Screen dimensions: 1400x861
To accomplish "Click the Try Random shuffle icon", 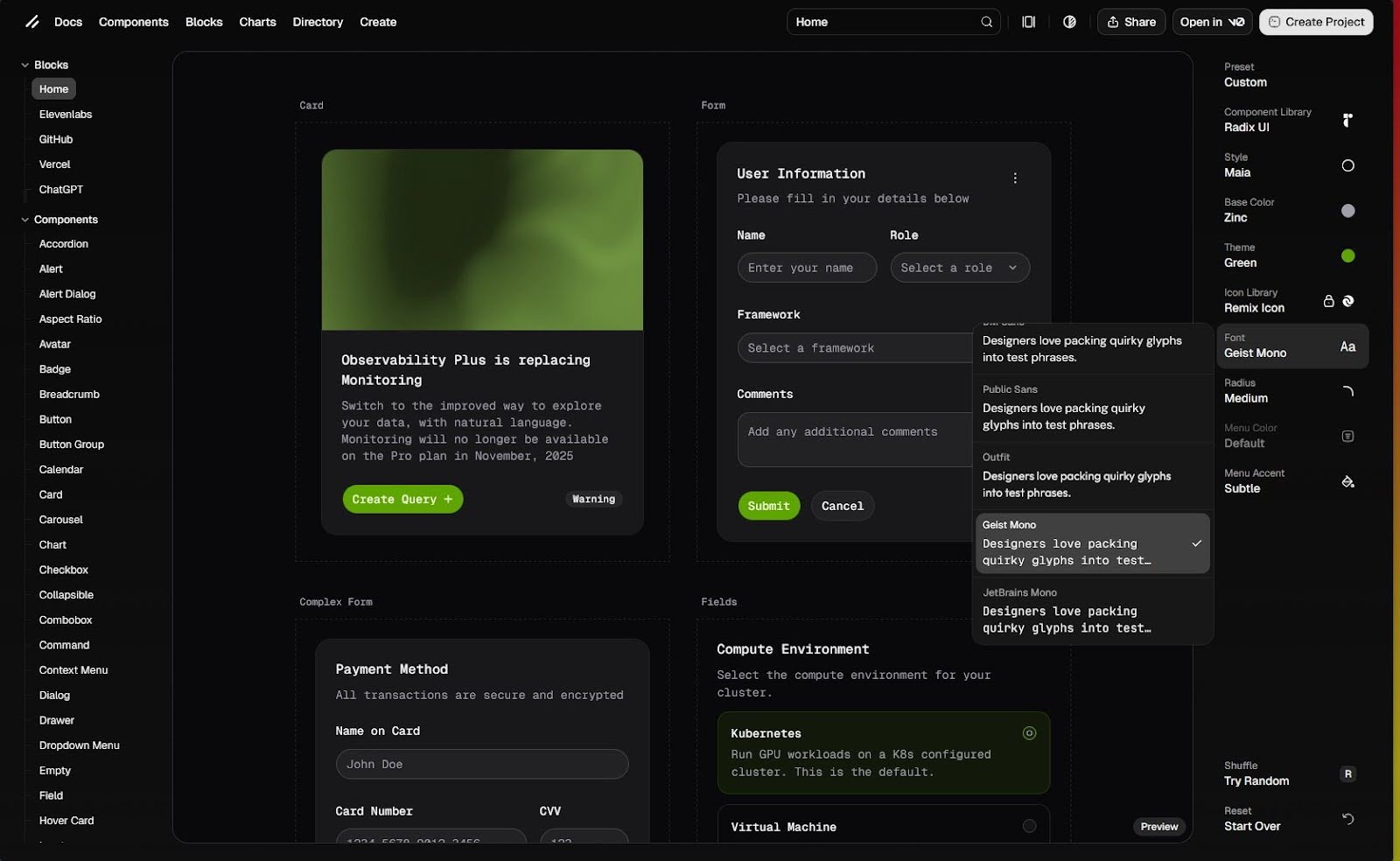I will coord(1347,773).
